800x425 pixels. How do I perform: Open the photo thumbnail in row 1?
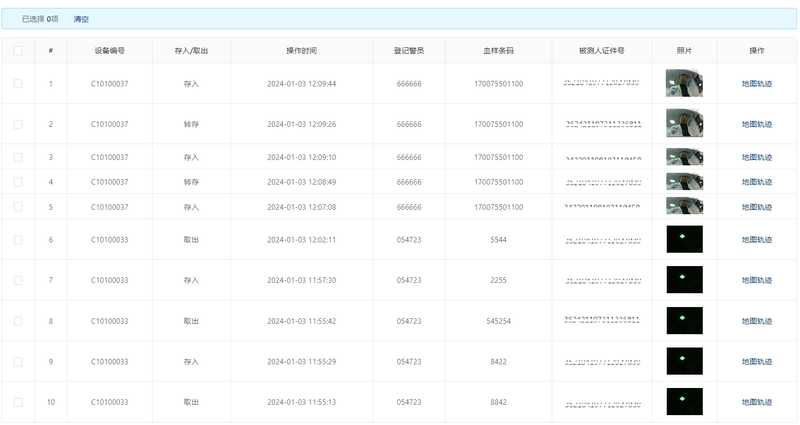pos(684,83)
